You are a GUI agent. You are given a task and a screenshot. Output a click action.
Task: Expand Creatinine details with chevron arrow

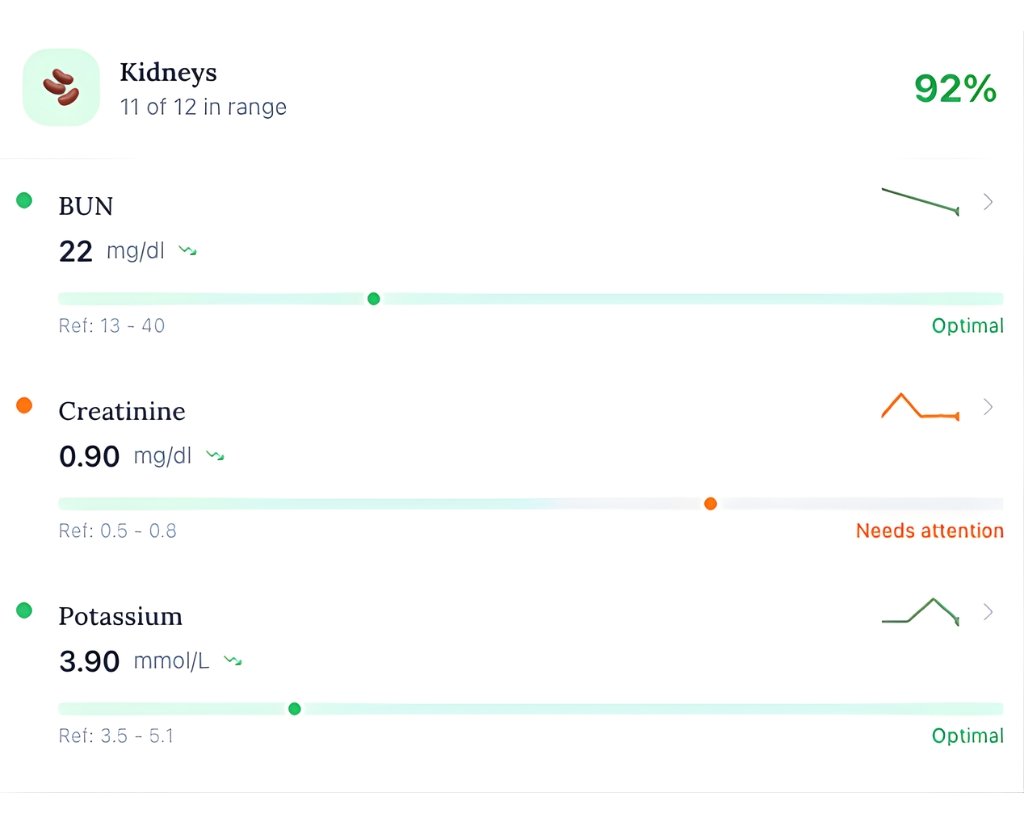pos(989,407)
